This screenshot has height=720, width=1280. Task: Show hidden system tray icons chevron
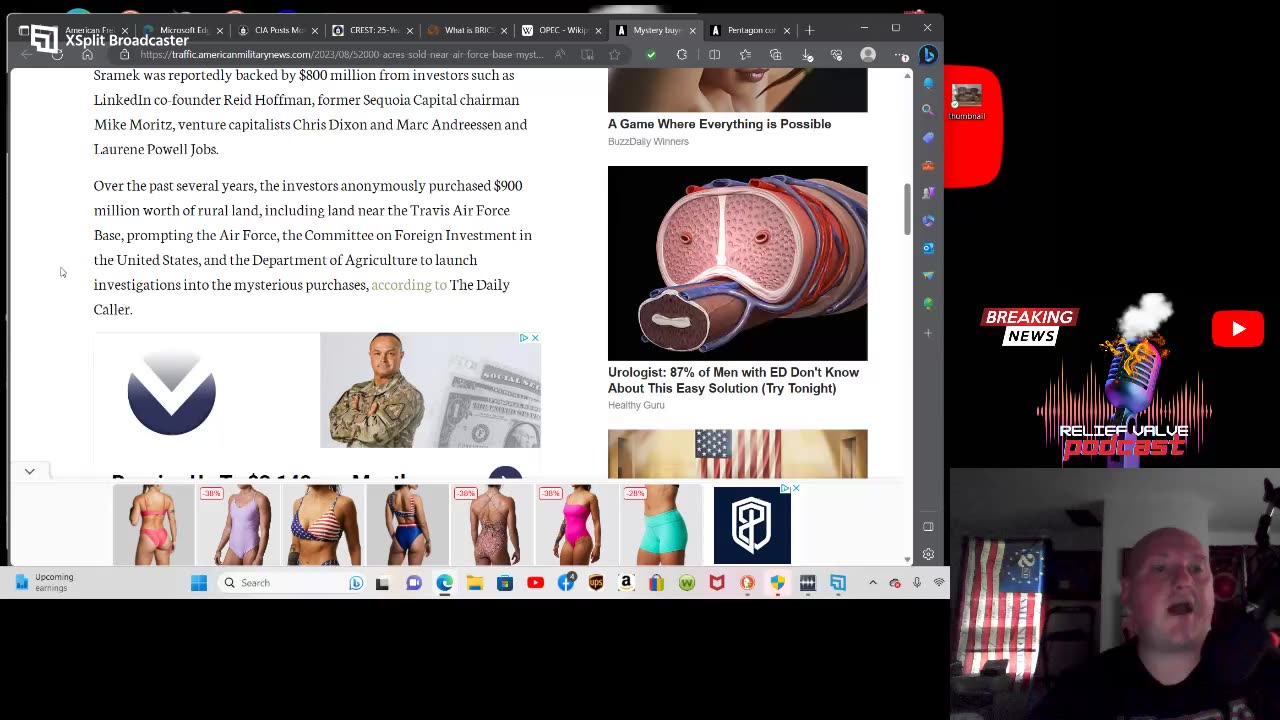point(873,583)
